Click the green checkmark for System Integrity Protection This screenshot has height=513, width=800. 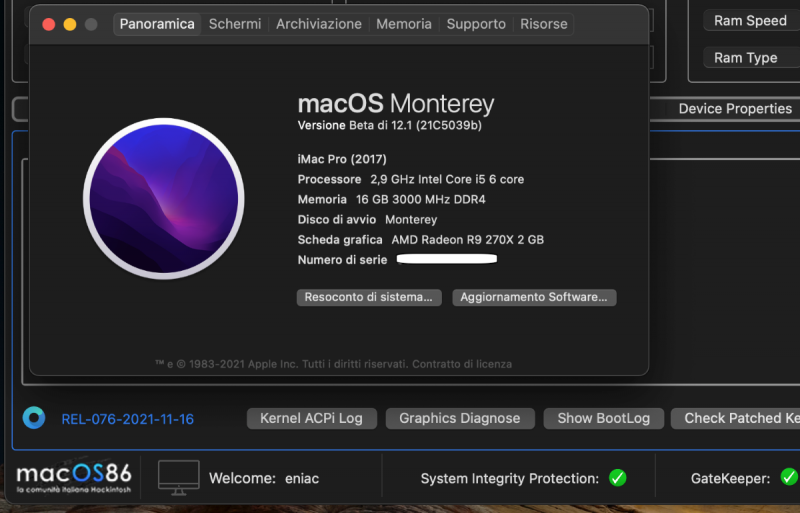click(618, 478)
